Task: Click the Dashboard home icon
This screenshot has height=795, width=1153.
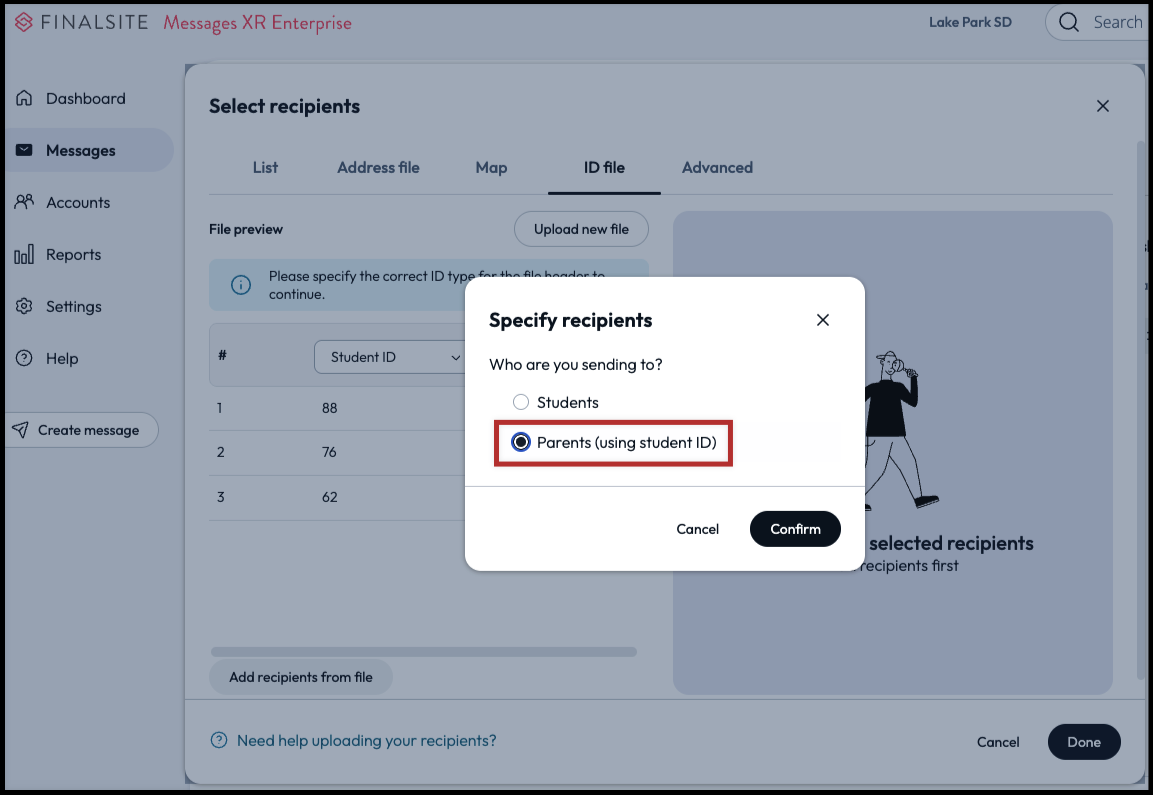Action: tap(25, 98)
